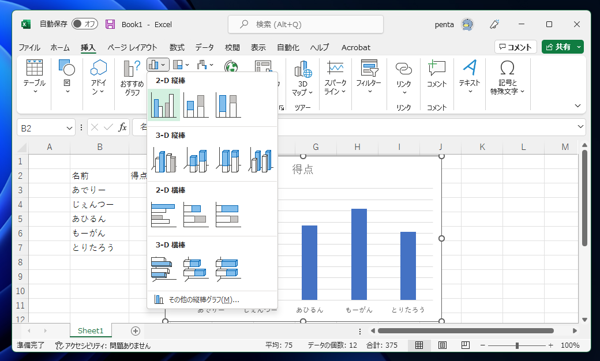Select the 3-D stacked column chart
Image resolution: width=600 pixels, height=361 pixels.
[x=196, y=160]
